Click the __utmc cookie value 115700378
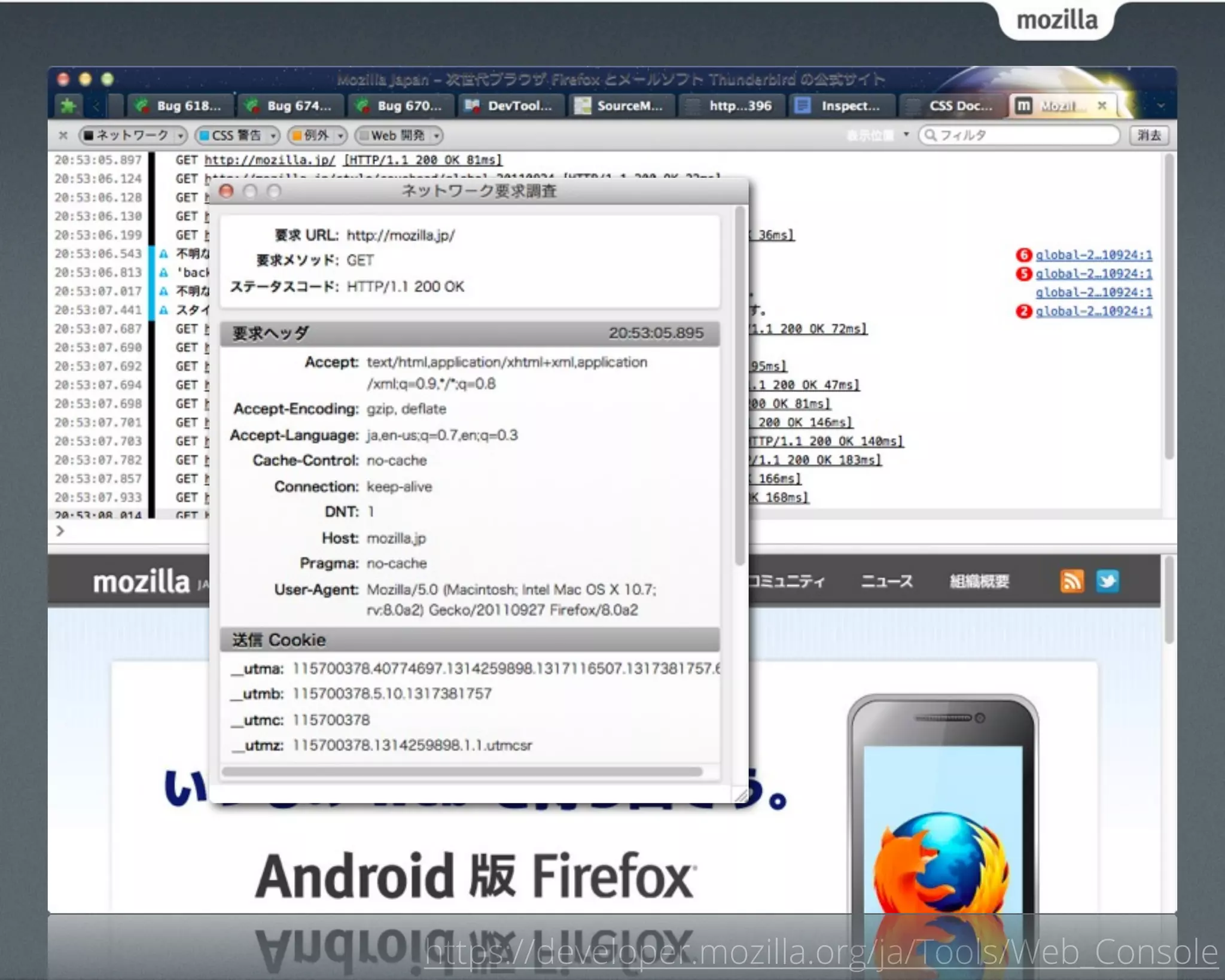Image resolution: width=1225 pixels, height=980 pixels. [331, 720]
